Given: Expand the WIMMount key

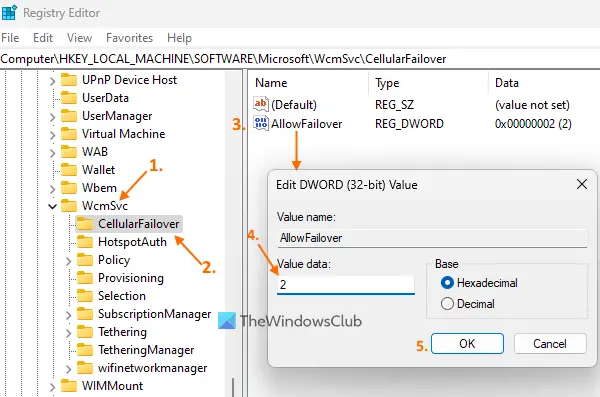Looking at the screenshot, I should tap(52, 387).
